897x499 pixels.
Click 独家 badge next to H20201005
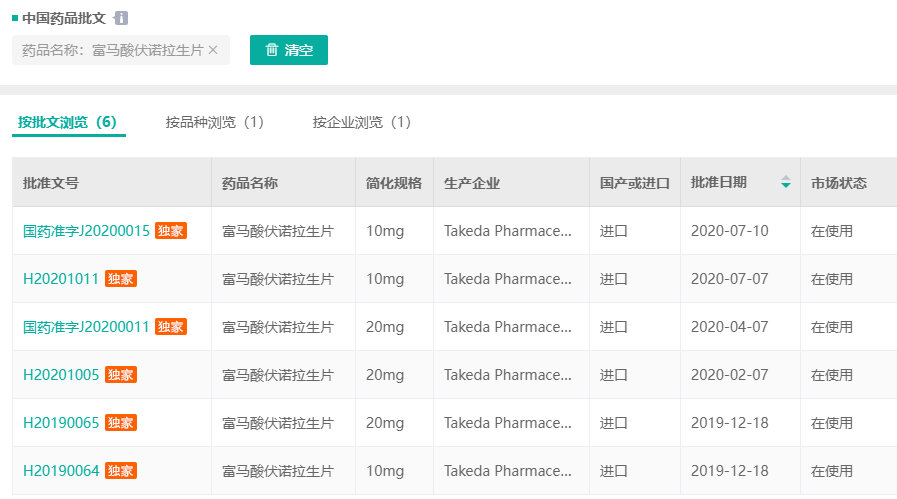click(x=121, y=375)
